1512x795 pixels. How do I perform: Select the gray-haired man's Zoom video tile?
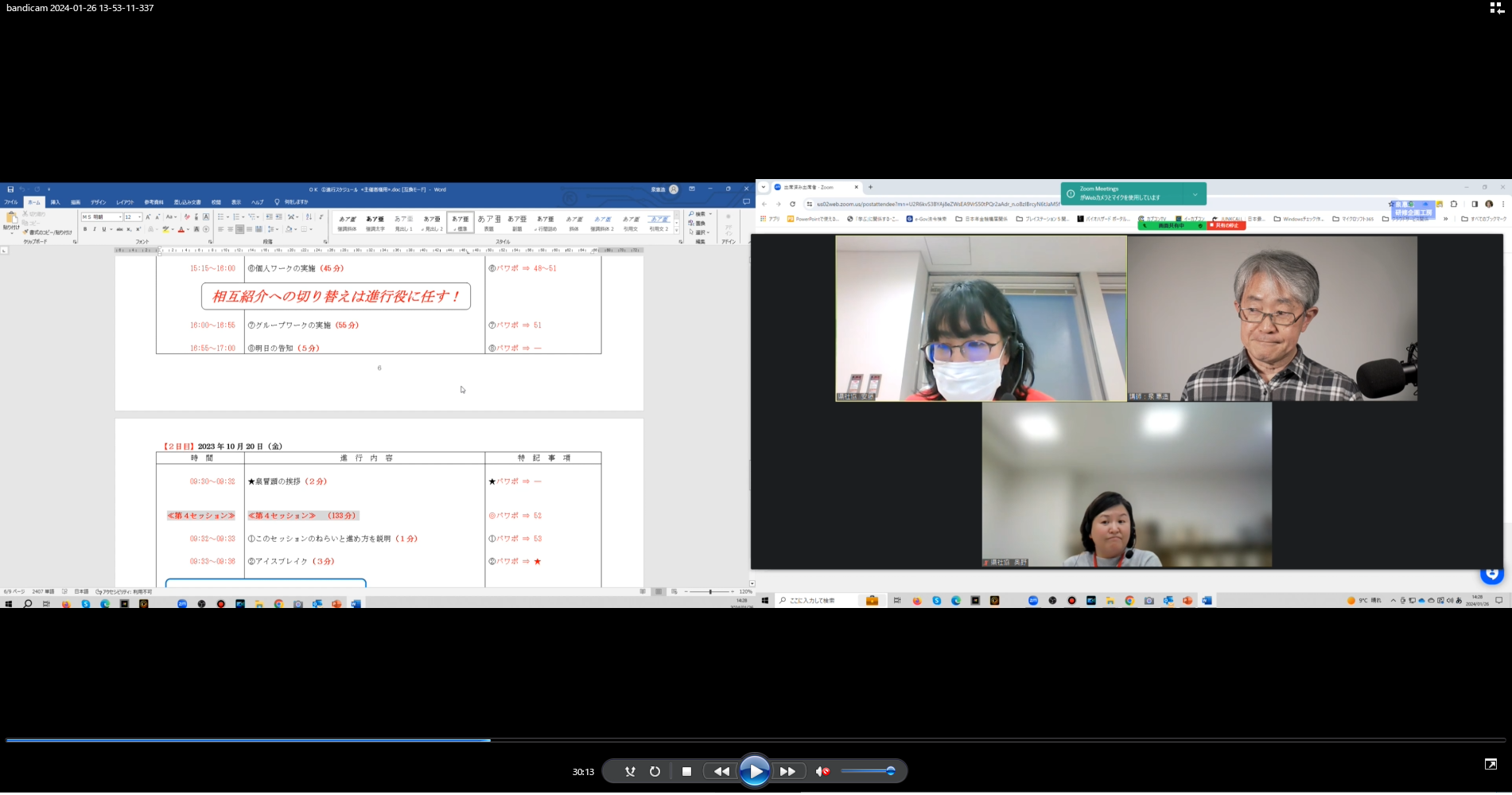(x=1273, y=318)
